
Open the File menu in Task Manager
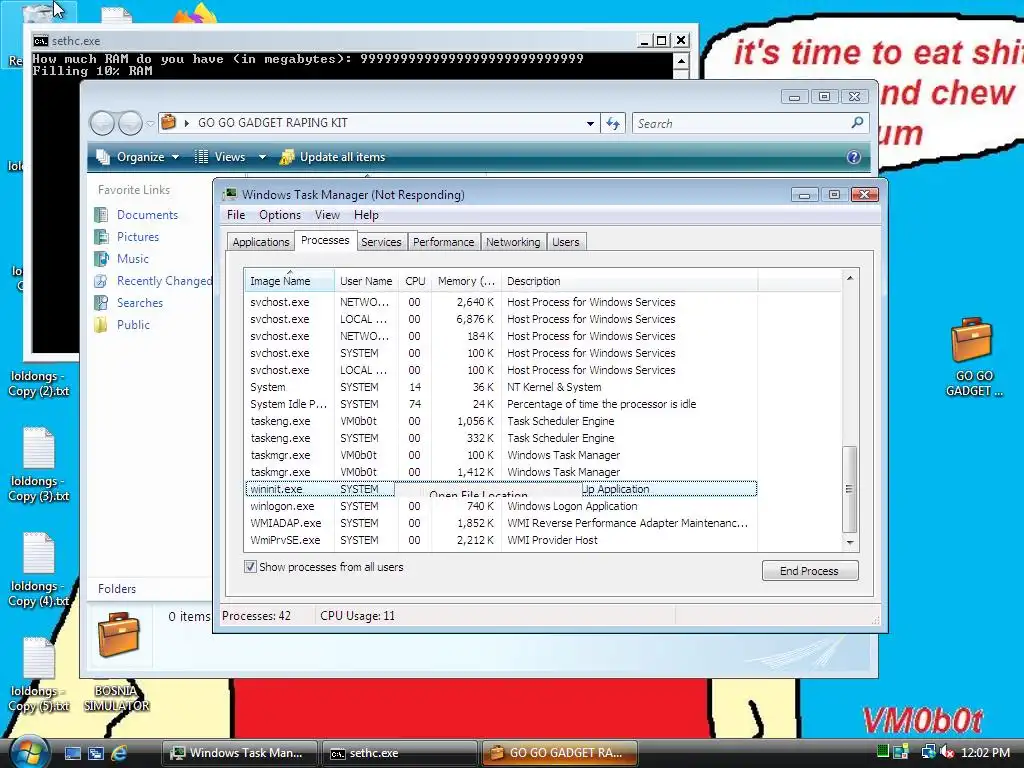coord(236,215)
